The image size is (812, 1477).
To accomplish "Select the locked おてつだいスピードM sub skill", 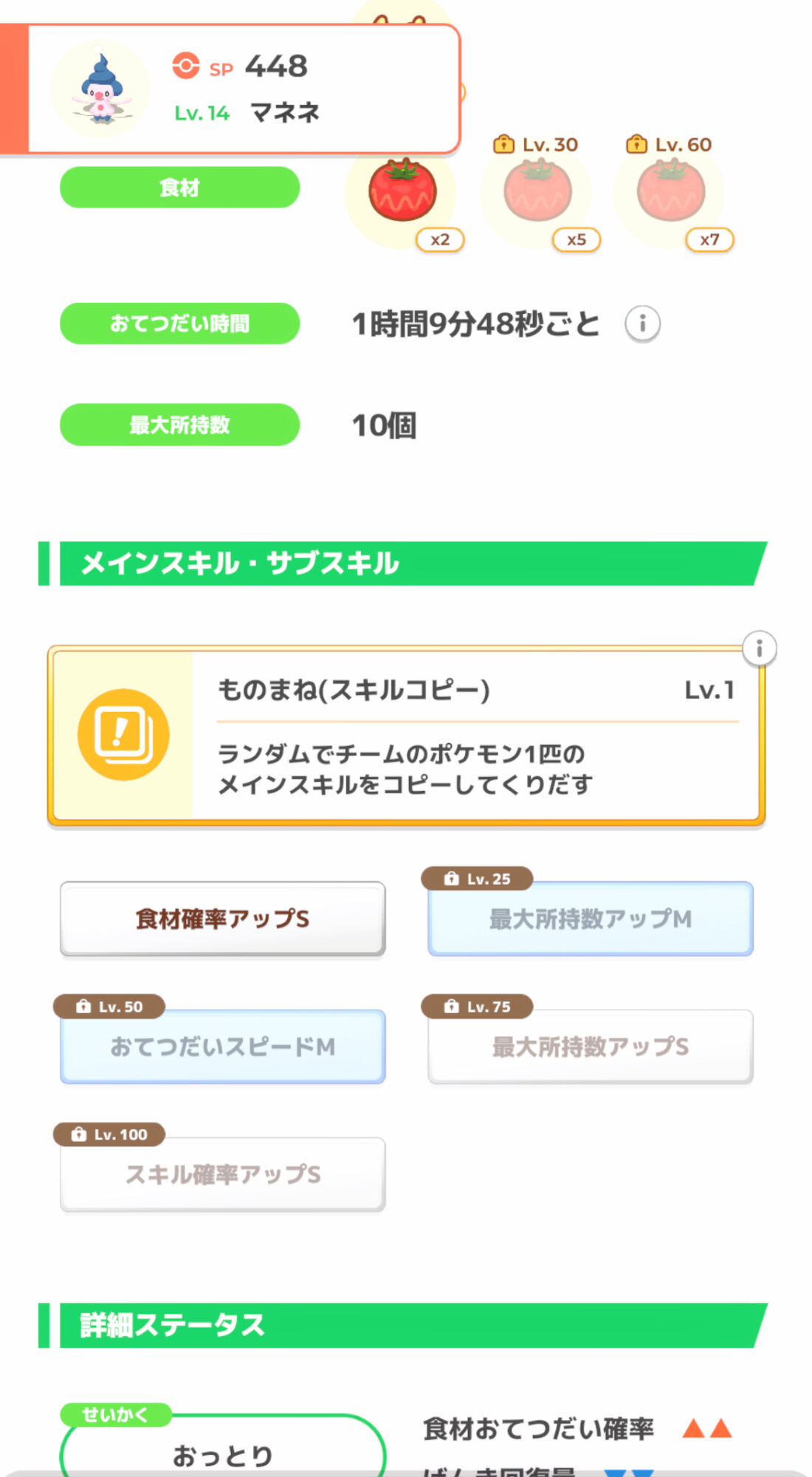I will click(222, 1046).
